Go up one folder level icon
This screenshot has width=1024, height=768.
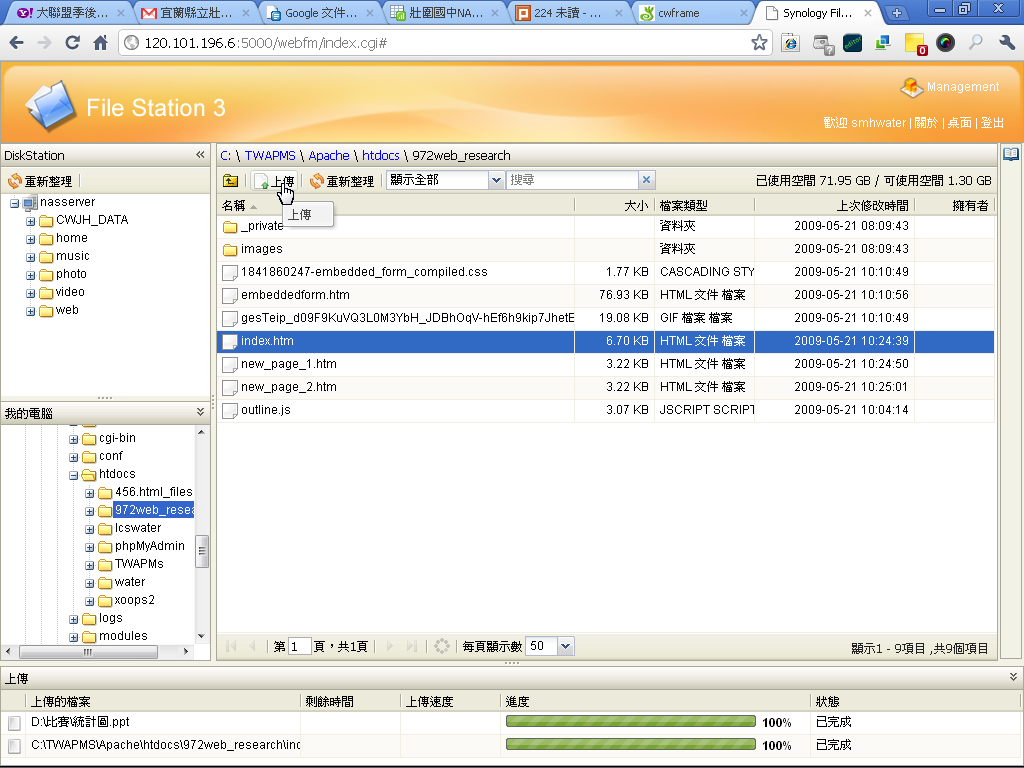tap(231, 181)
